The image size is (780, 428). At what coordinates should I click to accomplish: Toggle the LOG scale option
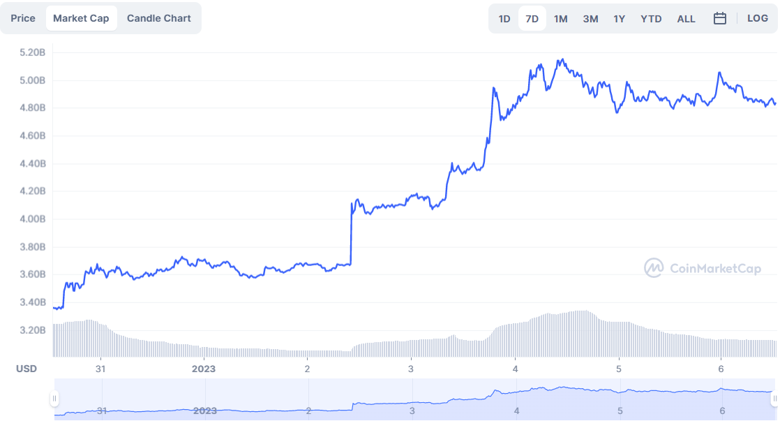point(757,18)
